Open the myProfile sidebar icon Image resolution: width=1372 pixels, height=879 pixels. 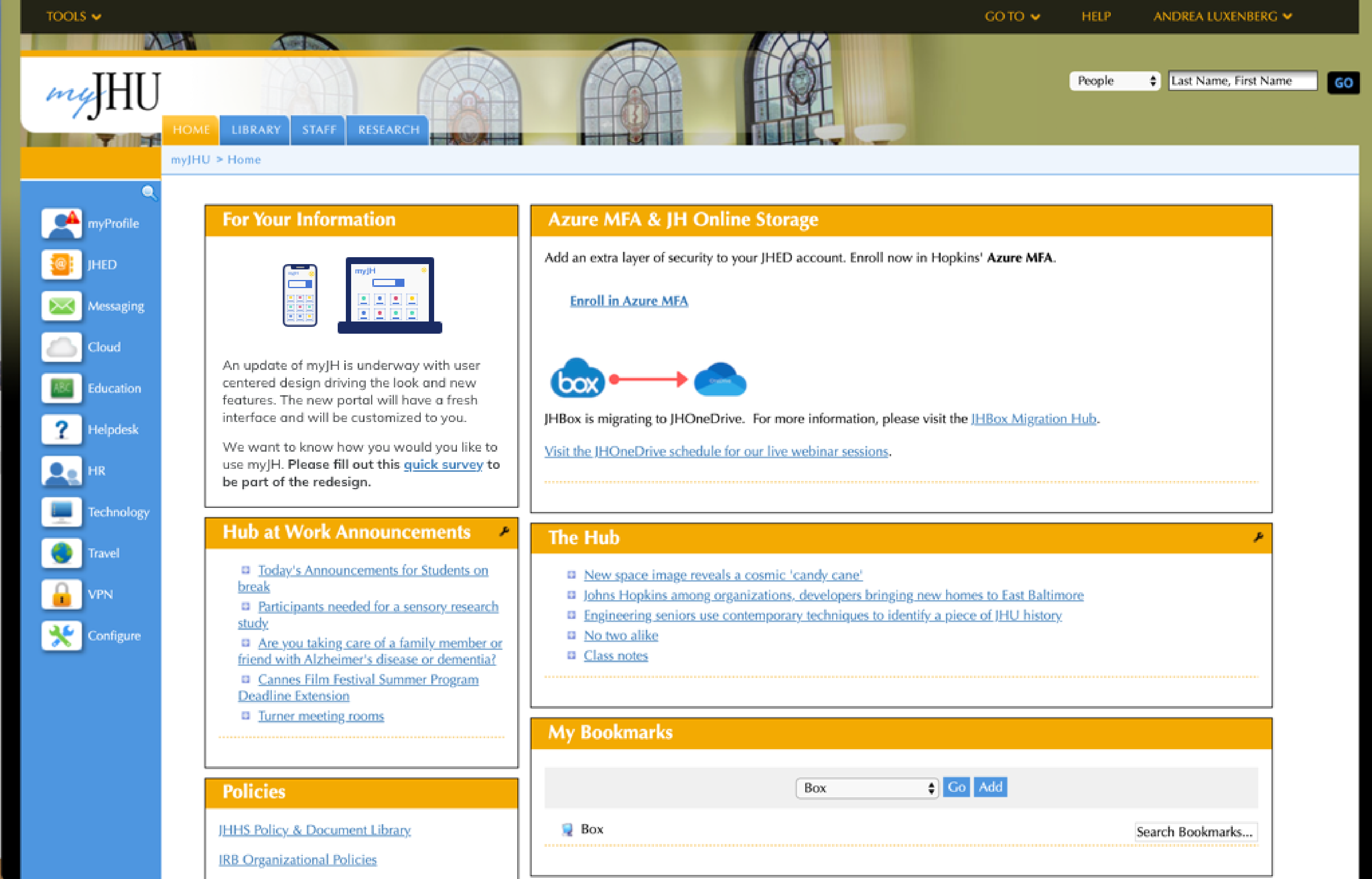pyautogui.click(x=61, y=223)
